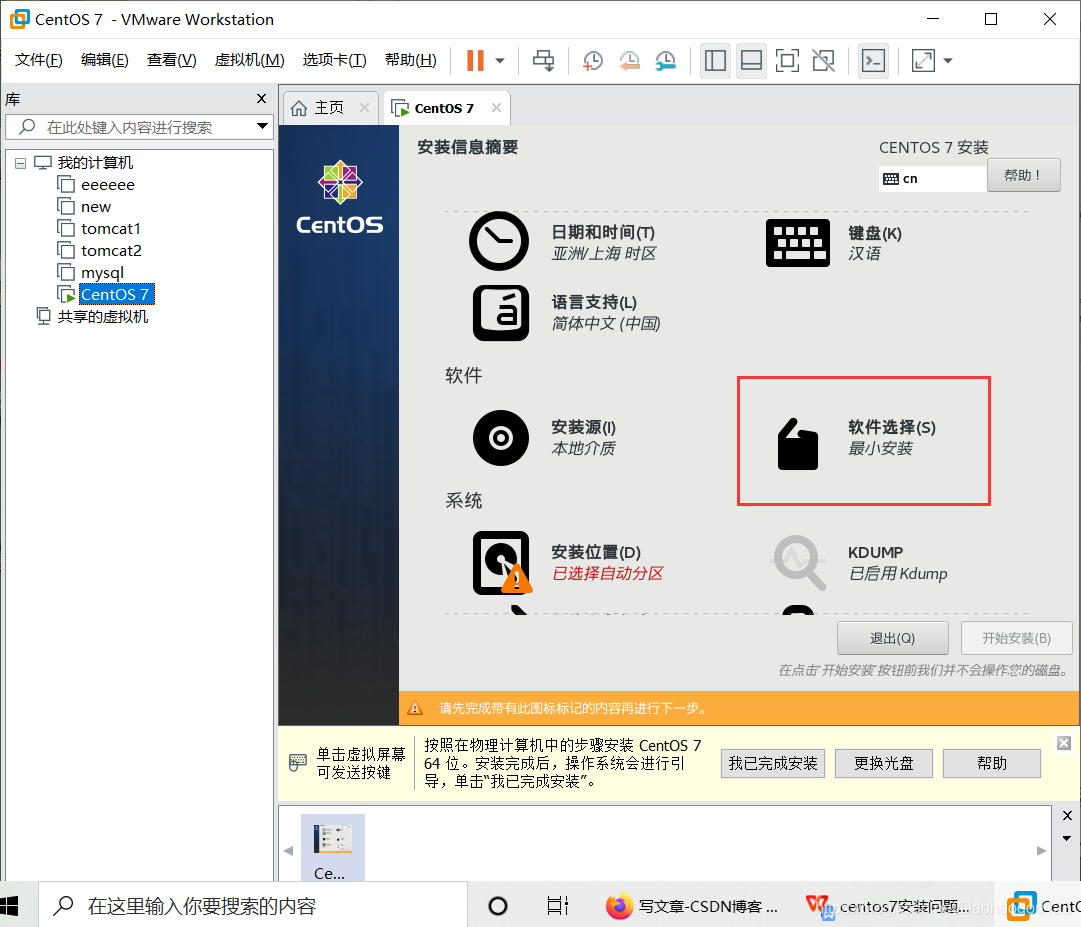Viewport: 1081px width, 927px height.
Task: Close the CentOS 7 tab
Action: (x=496, y=108)
